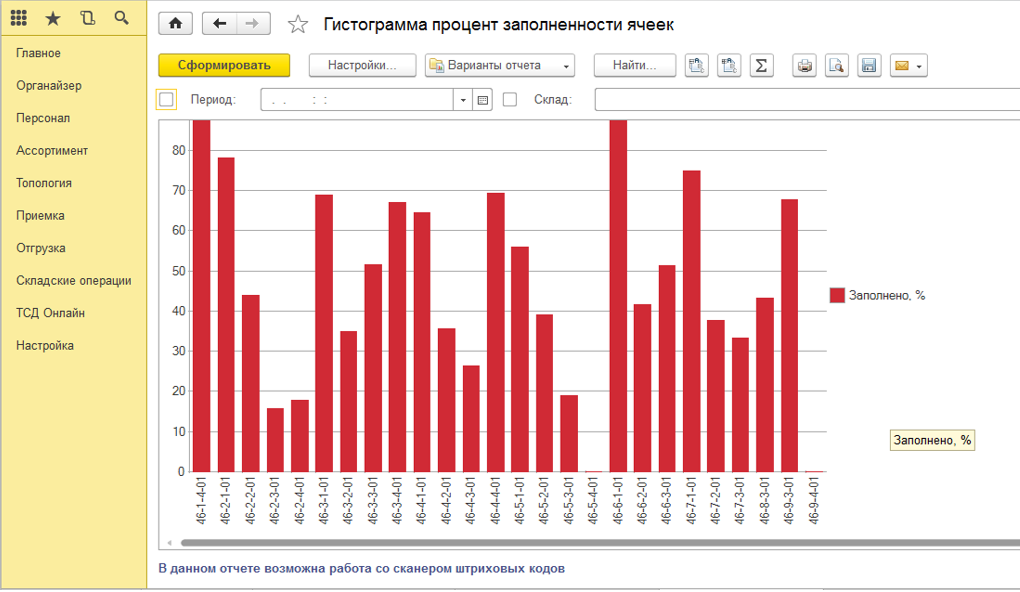
Task: Click the home page icon
Action: [176, 24]
